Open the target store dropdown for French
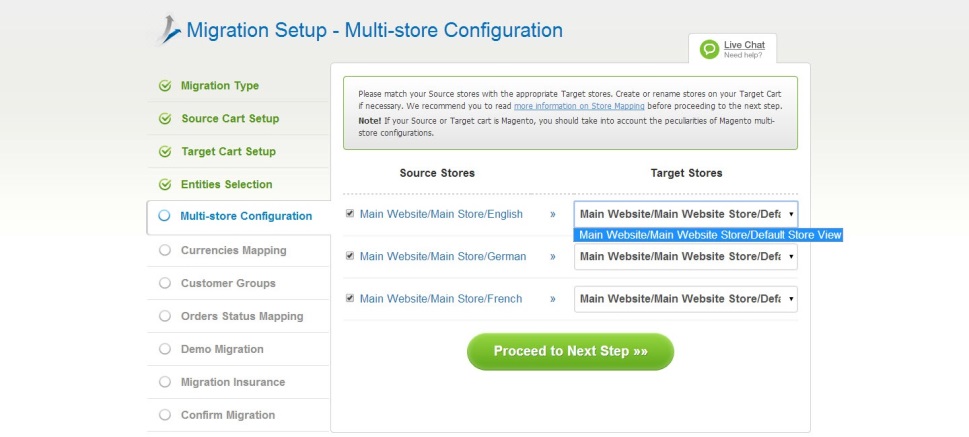This screenshot has height=437, width=969. click(686, 299)
